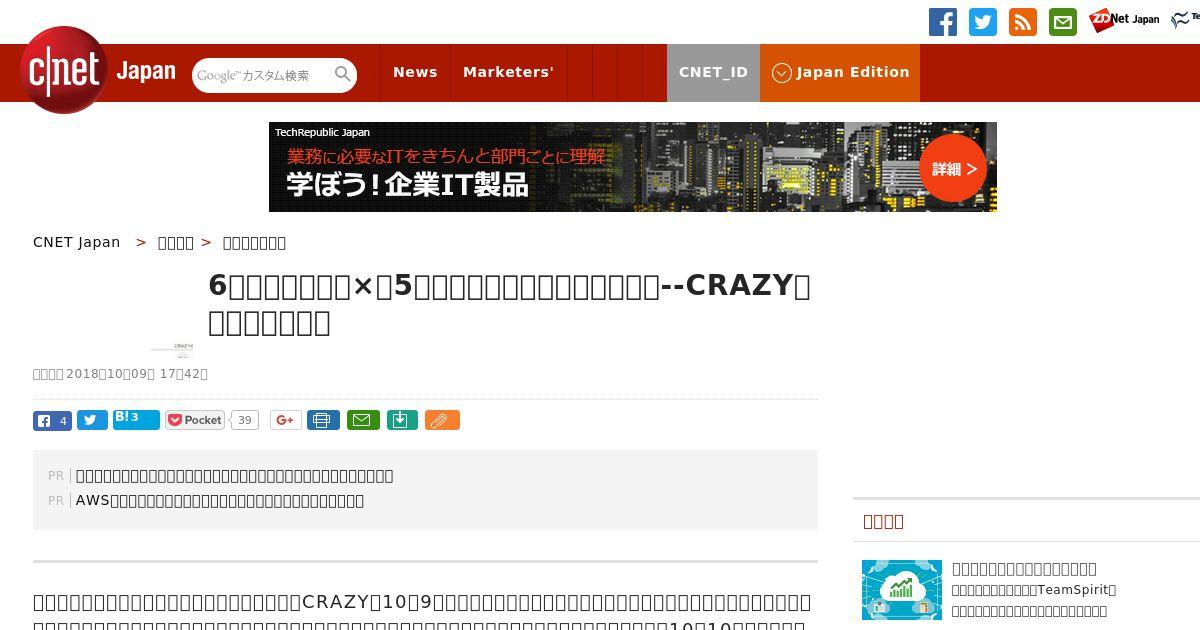Screen dimensions: 1200x630
Task: Share article on Google+ button
Action: (286, 421)
